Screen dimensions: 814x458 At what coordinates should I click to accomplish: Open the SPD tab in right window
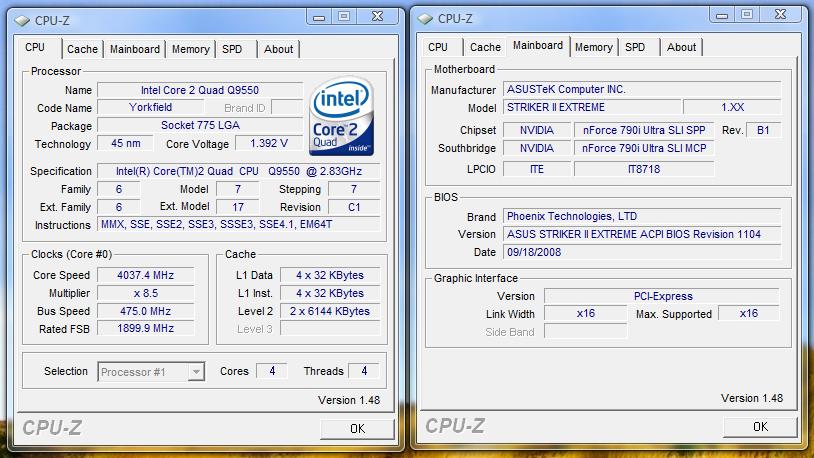(635, 47)
